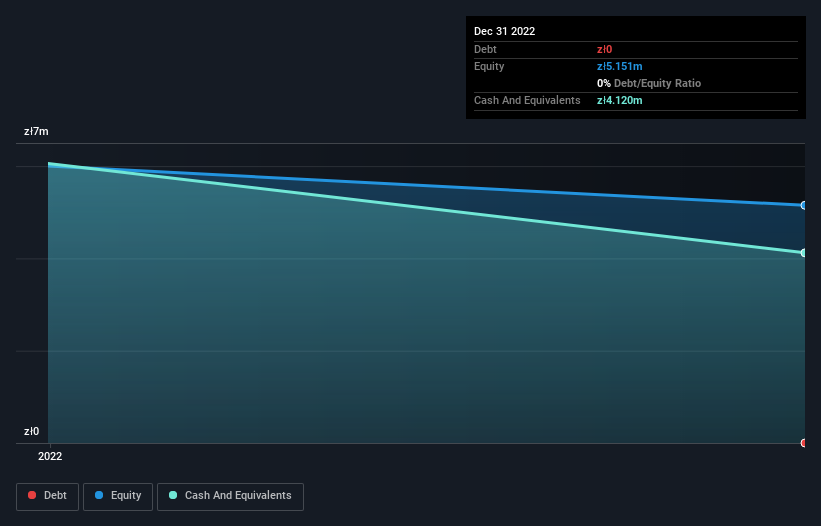Viewport: 821px width, 526px height.
Task: Toggle the Debt legend button
Action: pyautogui.click(x=48, y=496)
